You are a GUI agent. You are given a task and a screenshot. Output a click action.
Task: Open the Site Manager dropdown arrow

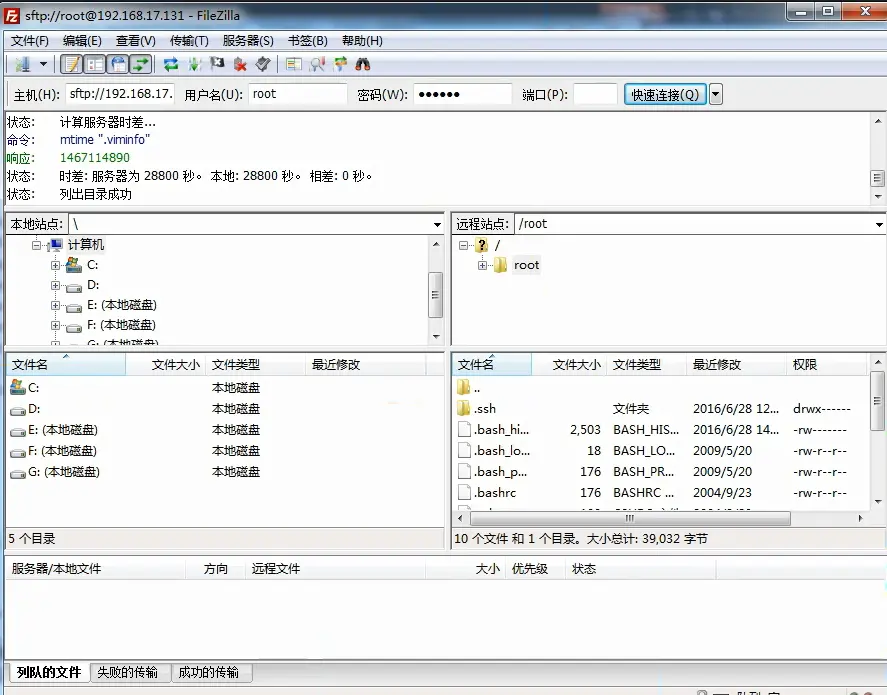[x=44, y=64]
